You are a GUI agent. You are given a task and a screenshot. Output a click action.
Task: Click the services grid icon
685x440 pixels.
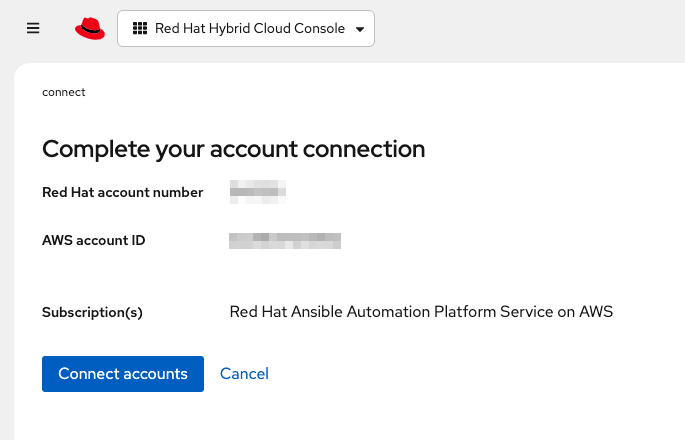point(140,28)
